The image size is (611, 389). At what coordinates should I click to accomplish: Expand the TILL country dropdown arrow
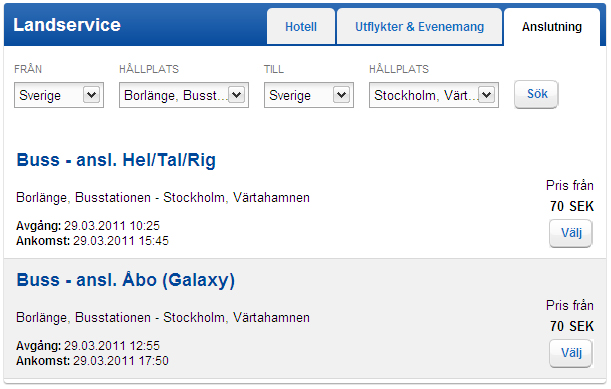pos(341,95)
